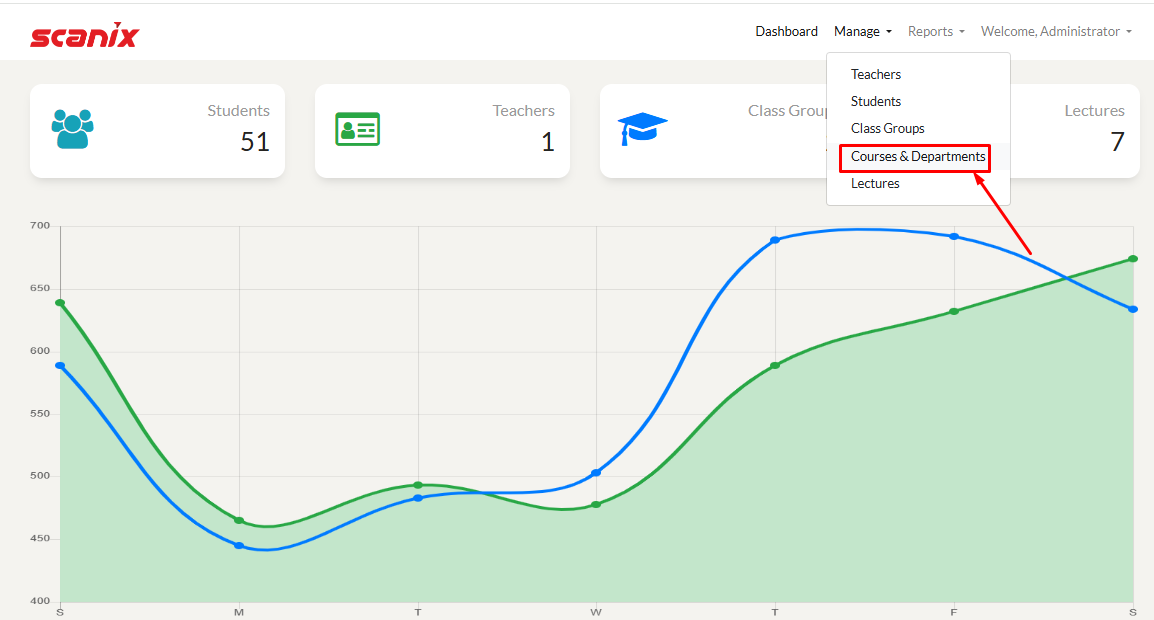Click the Students count card value 51
Viewport: 1154px width, 620px height.
pyautogui.click(x=255, y=142)
